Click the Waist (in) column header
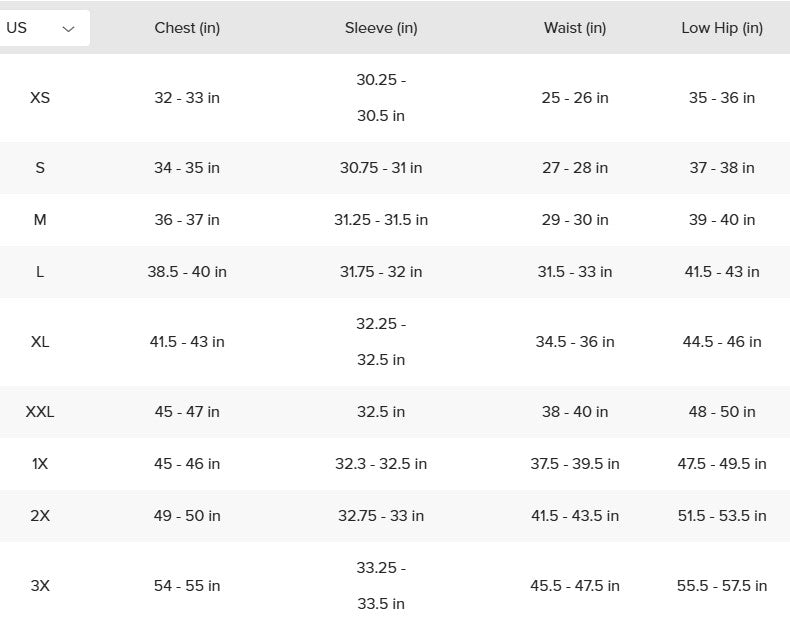This screenshot has width=790, height=622. point(575,28)
